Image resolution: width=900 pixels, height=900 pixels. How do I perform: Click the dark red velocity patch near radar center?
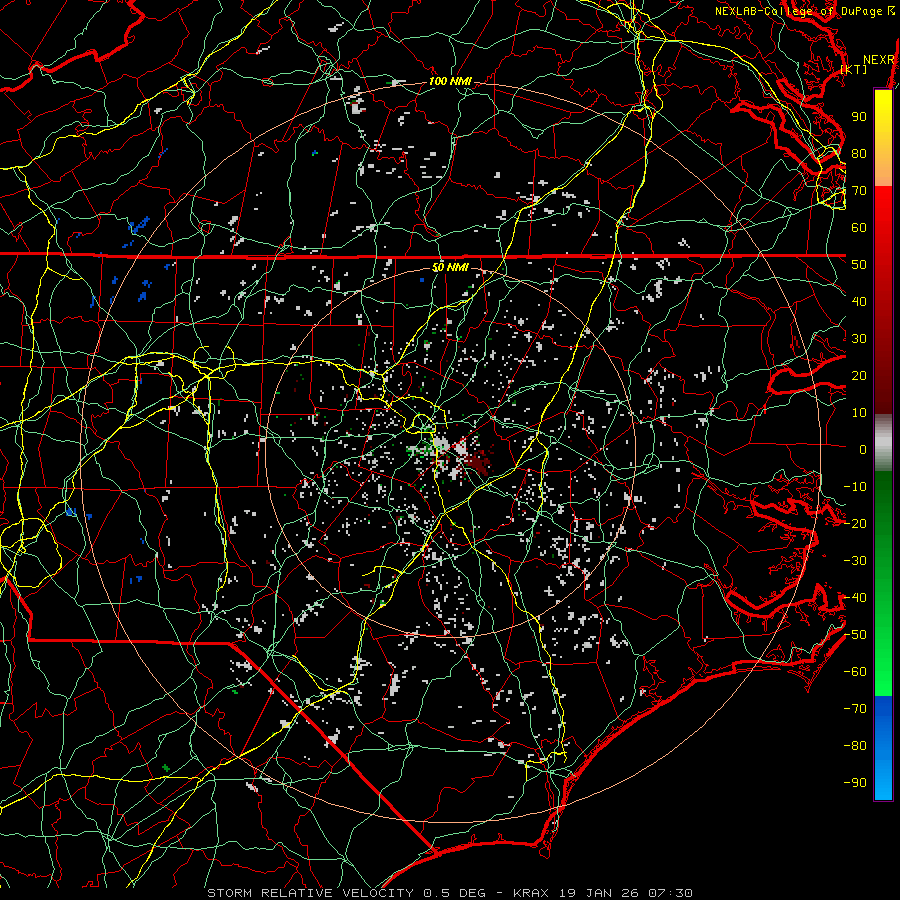tap(478, 463)
